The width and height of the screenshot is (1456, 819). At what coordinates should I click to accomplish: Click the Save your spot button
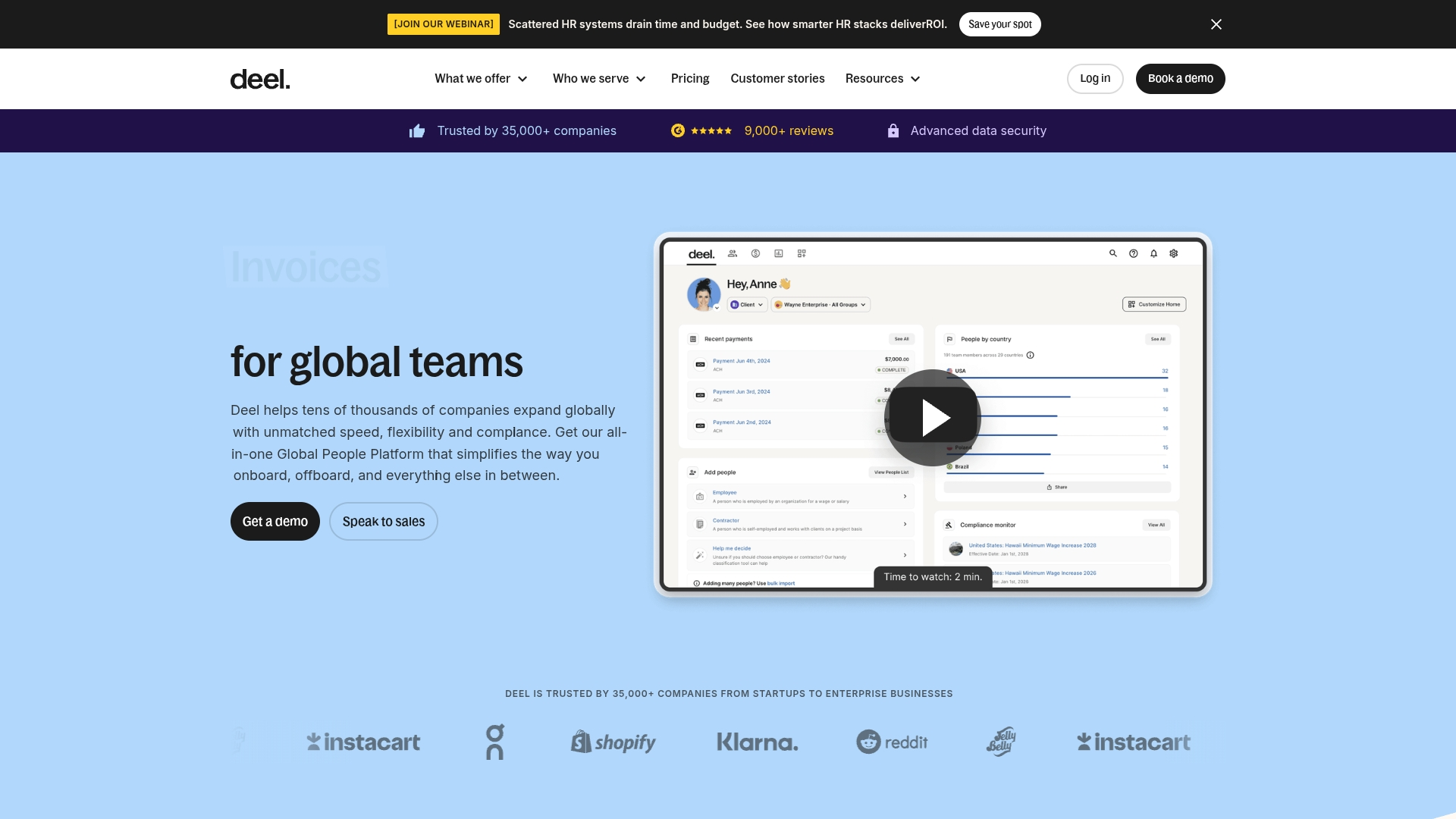999,24
